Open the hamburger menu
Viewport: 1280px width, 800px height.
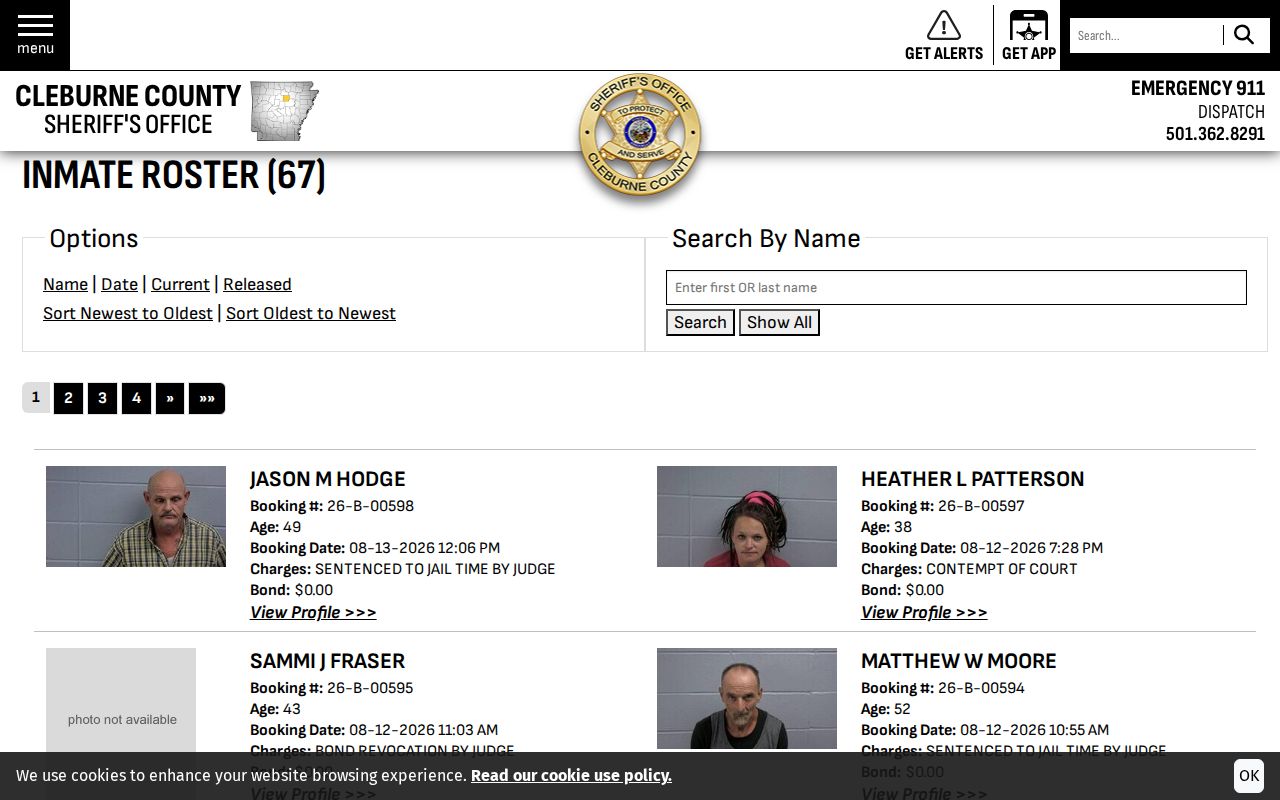coord(35,35)
